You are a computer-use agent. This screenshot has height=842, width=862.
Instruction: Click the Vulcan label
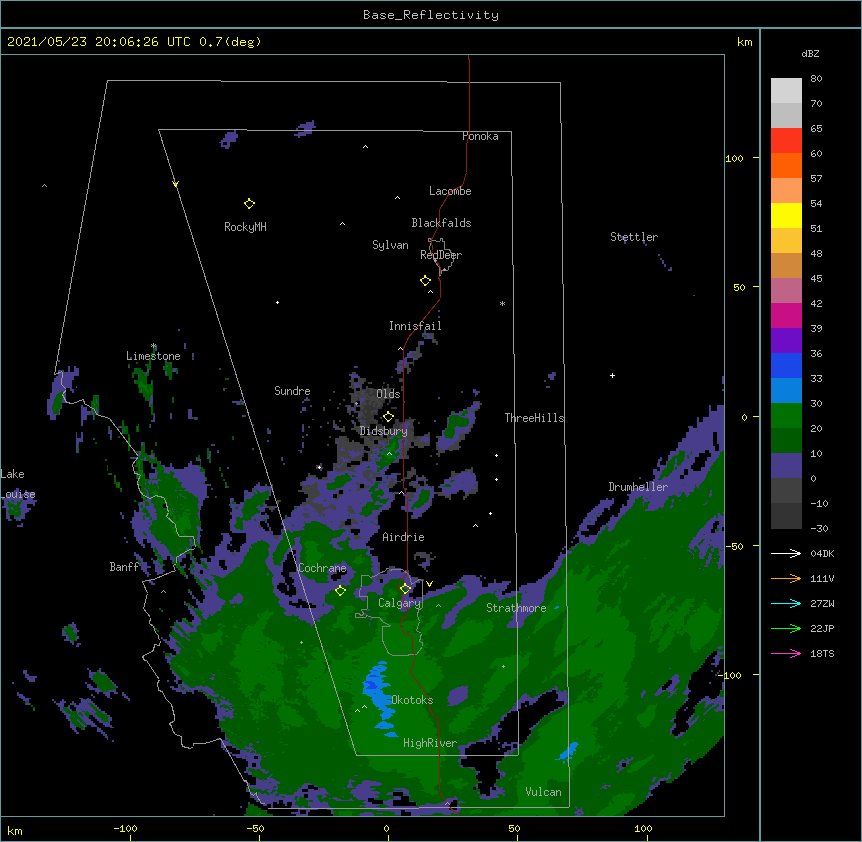click(543, 792)
